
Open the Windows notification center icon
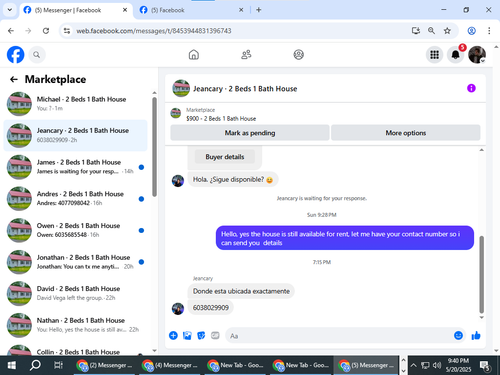click(485, 366)
